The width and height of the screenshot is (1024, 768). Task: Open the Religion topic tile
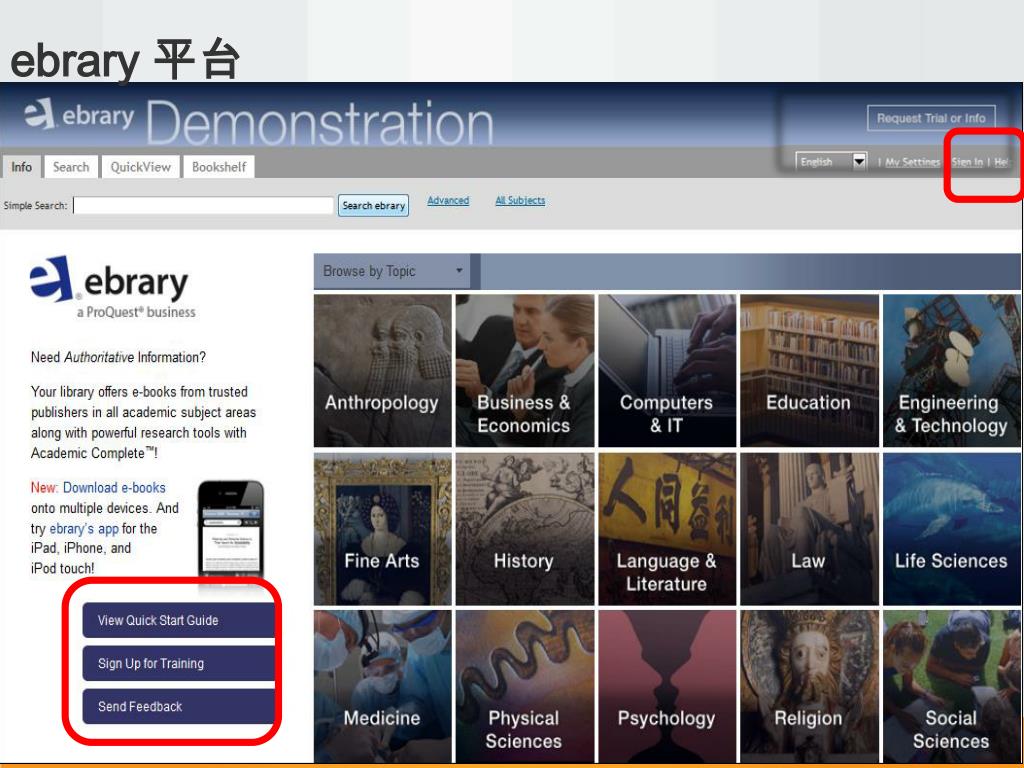(809, 686)
